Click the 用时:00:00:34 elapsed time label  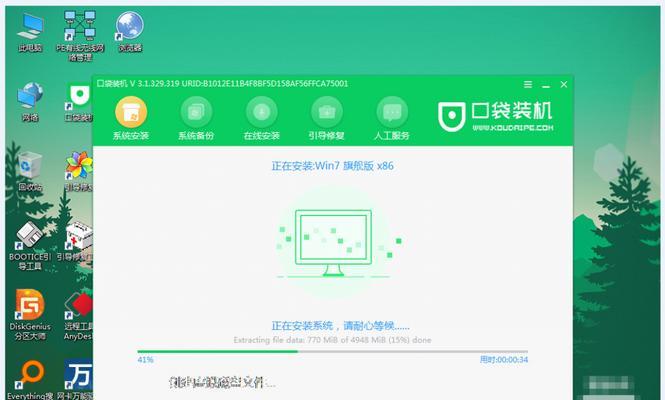(x=504, y=360)
